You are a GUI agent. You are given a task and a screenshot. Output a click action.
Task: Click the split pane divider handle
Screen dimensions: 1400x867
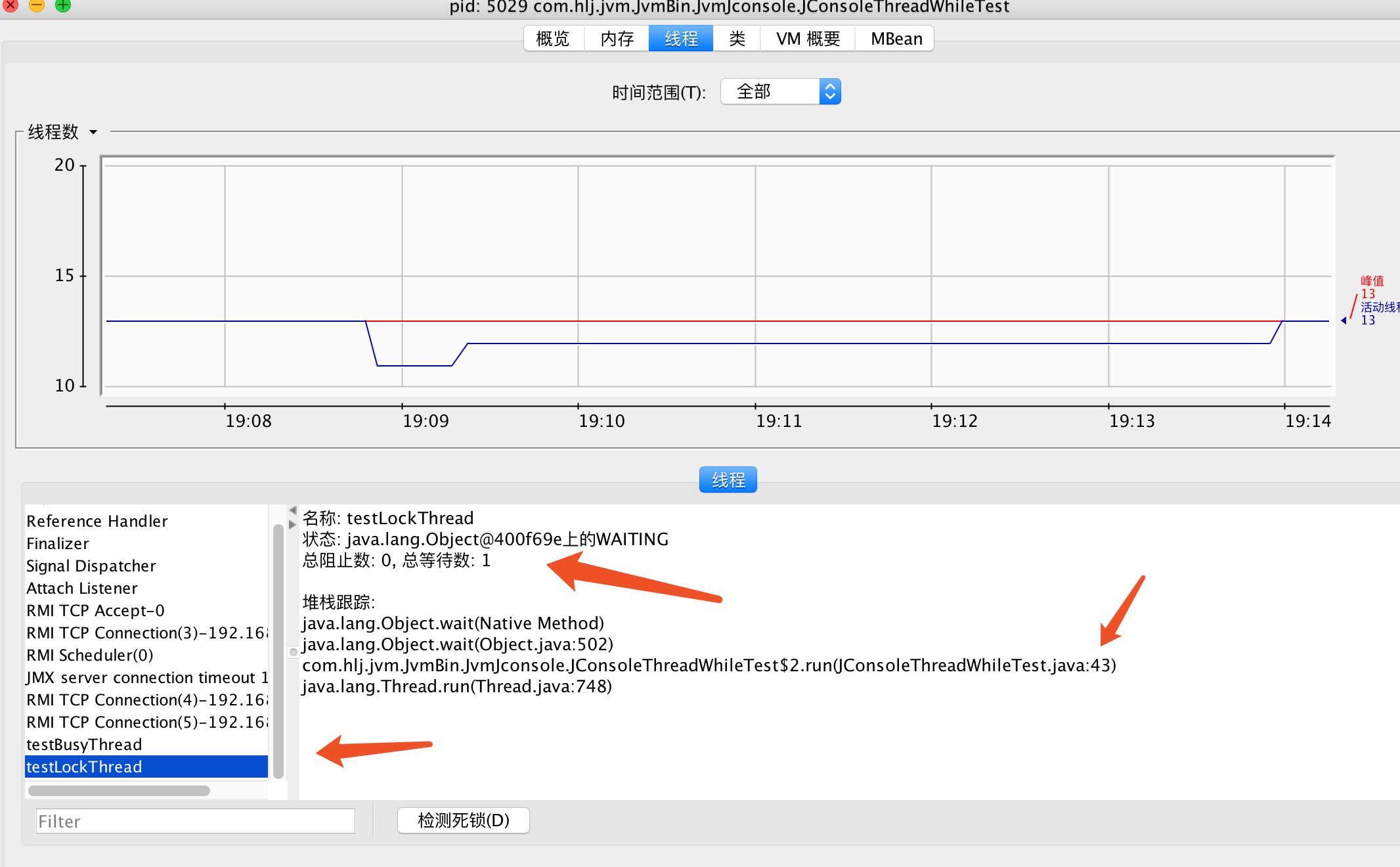294,652
